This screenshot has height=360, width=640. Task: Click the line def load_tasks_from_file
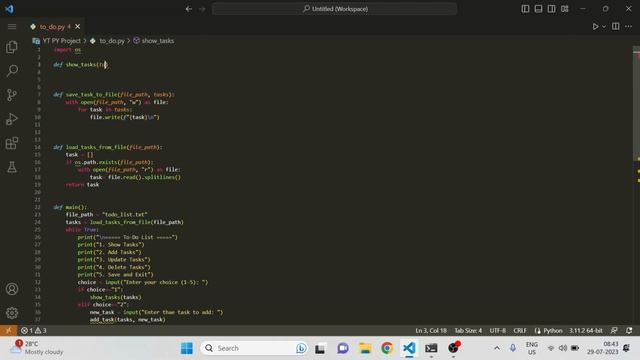[107, 147]
